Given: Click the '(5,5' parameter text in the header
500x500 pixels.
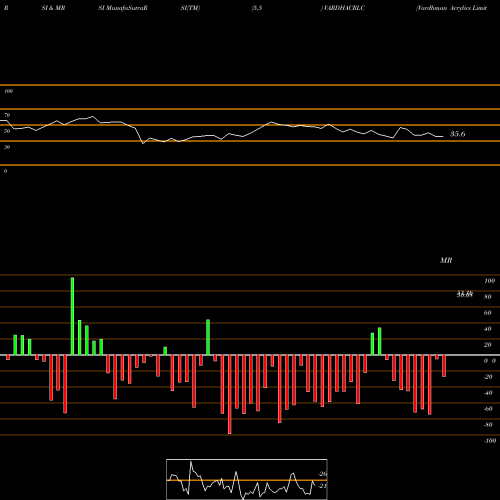Looking at the screenshot, I should [x=257, y=8].
